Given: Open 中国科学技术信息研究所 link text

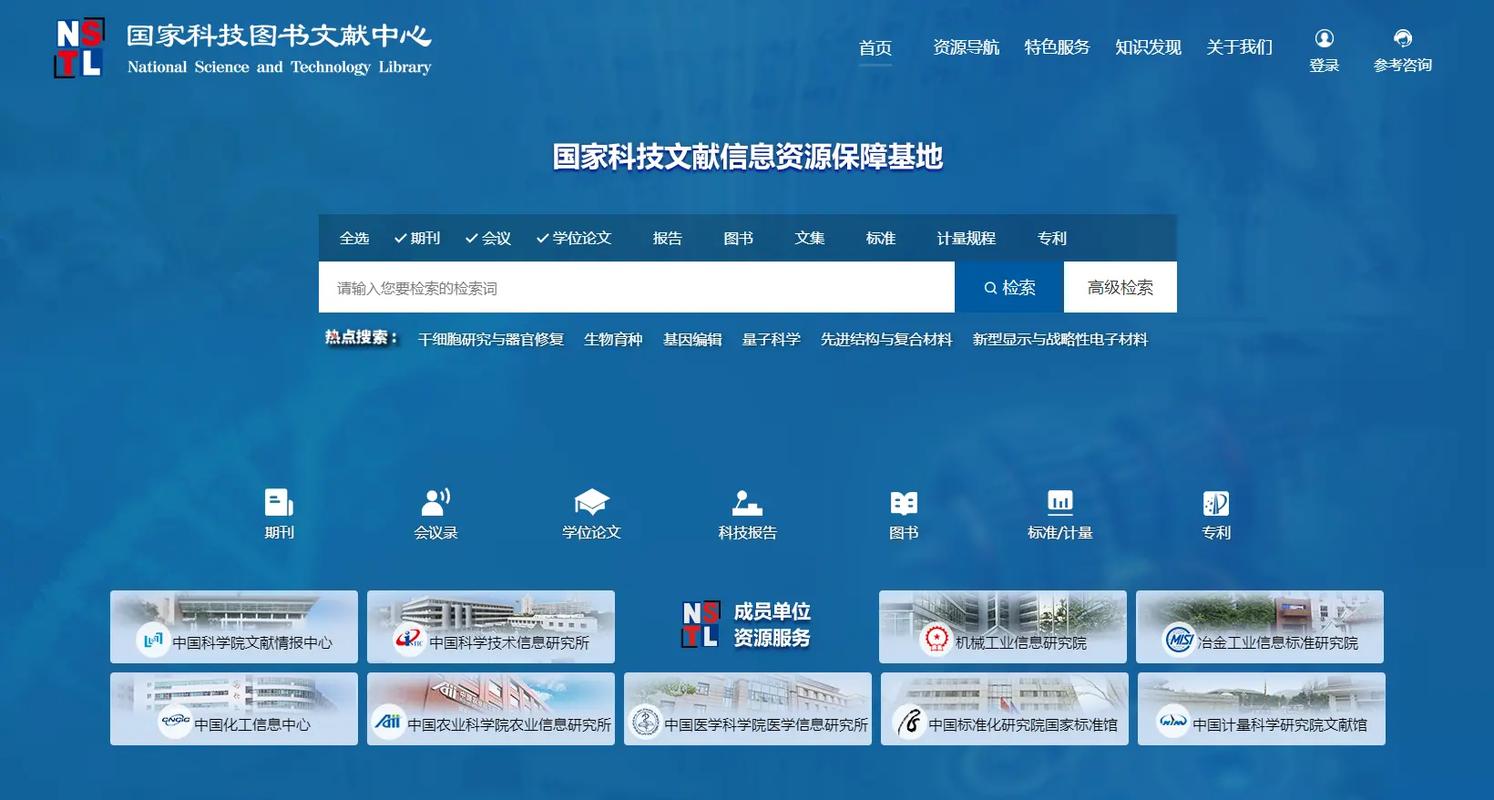Looking at the screenshot, I should tap(509, 642).
